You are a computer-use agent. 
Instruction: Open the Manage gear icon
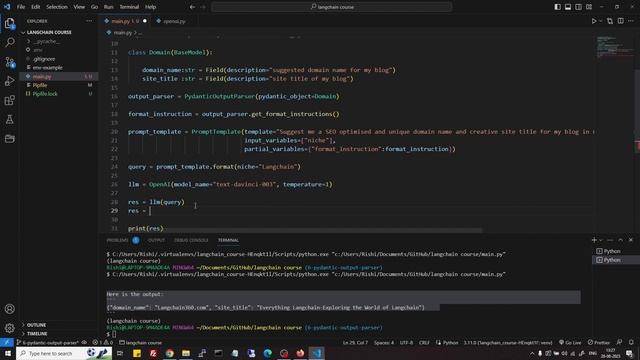pyautogui.click(x=10, y=328)
